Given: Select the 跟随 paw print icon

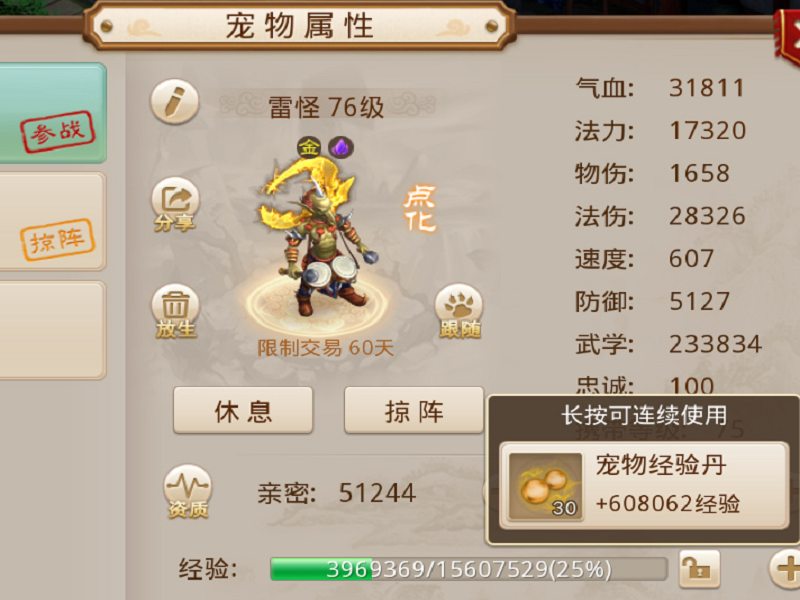Looking at the screenshot, I should tap(459, 311).
